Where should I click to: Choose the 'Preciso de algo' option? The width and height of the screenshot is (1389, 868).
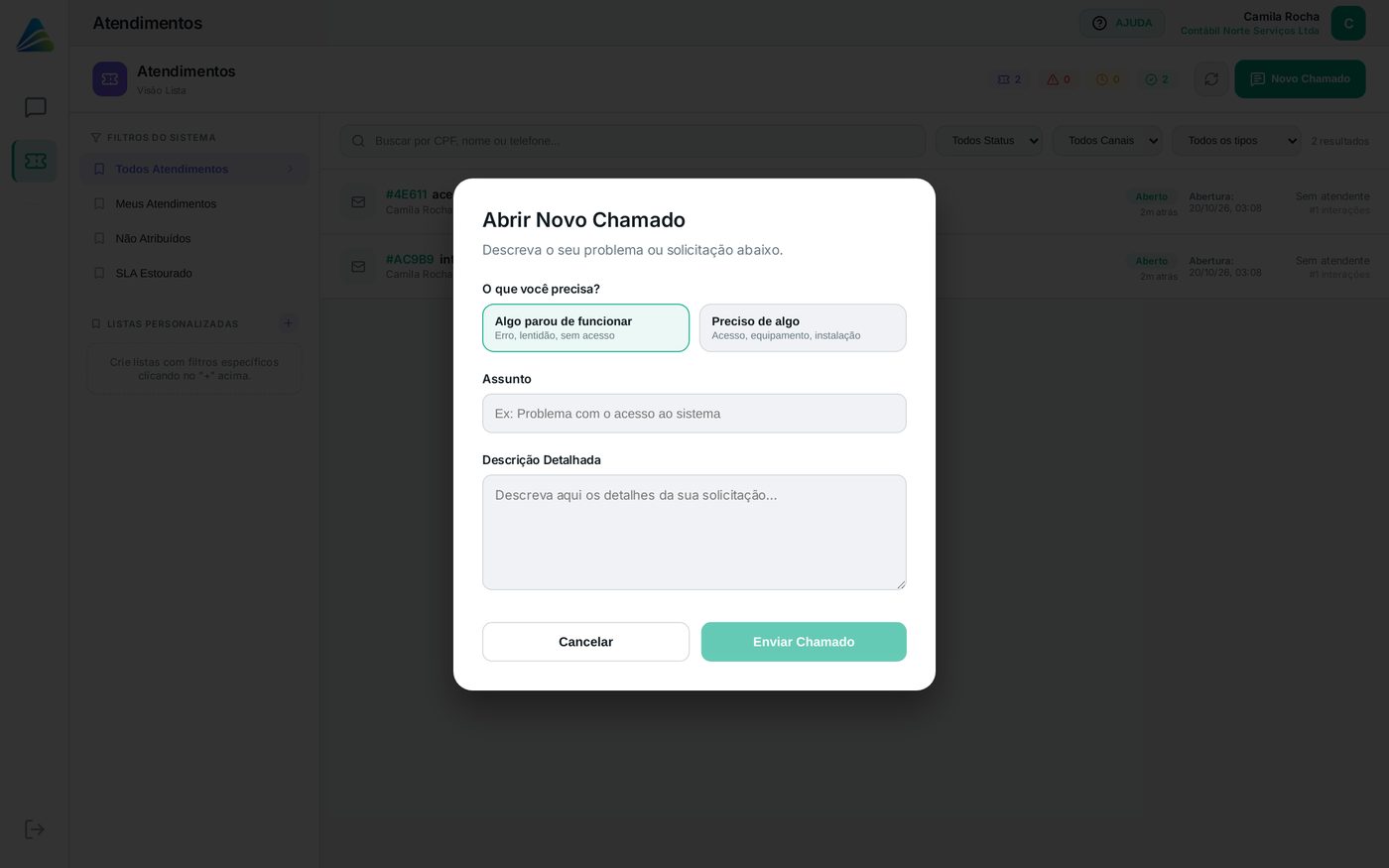[x=803, y=327]
